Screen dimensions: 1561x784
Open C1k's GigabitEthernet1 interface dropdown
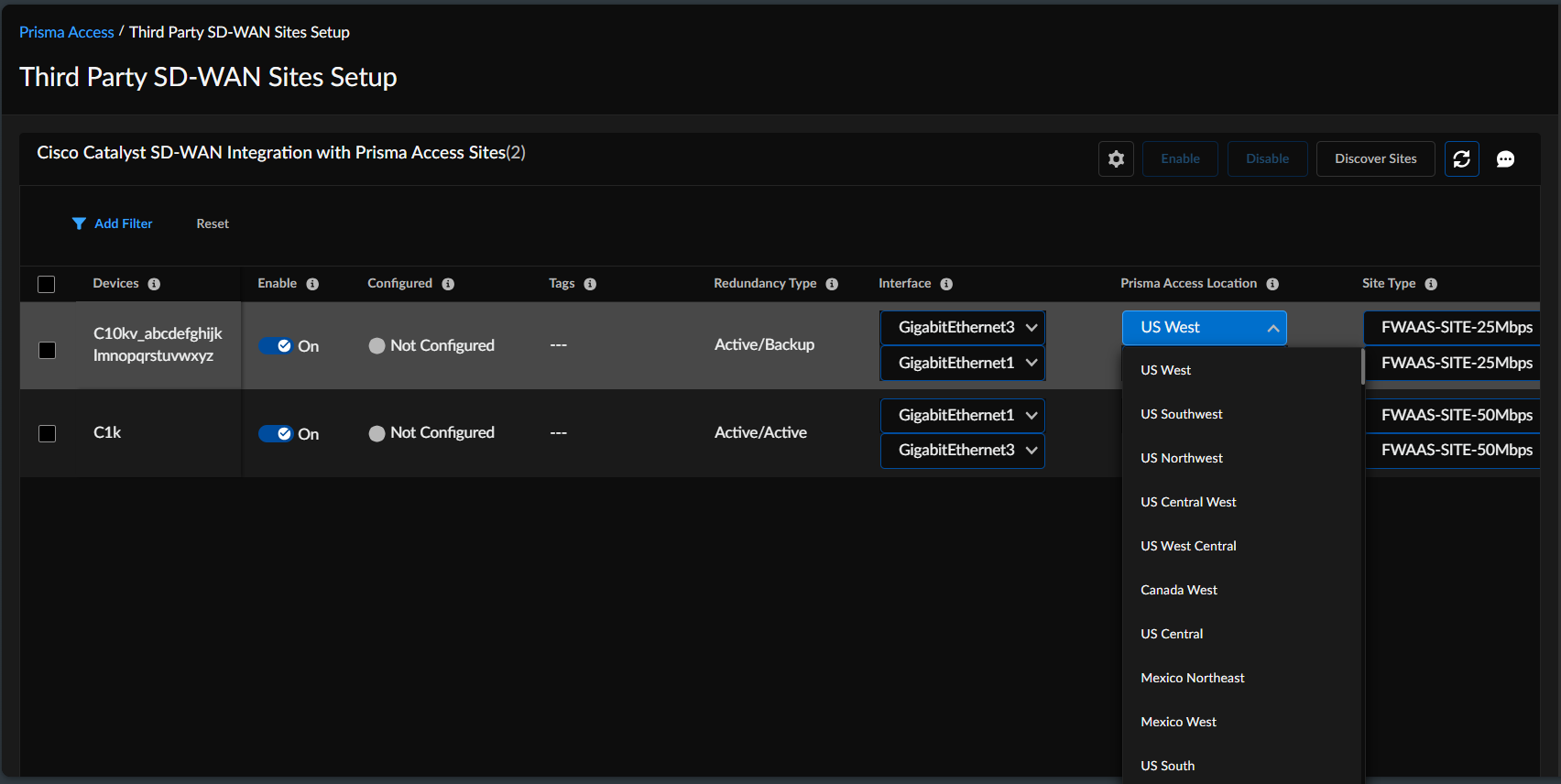pyautogui.click(x=962, y=416)
